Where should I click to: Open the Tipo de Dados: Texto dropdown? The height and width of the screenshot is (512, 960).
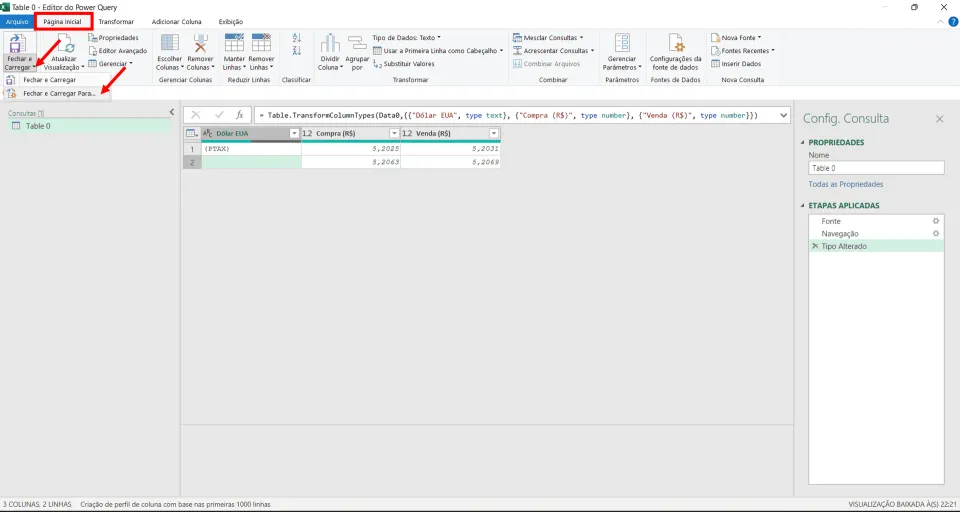pyautogui.click(x=407, y=38)
